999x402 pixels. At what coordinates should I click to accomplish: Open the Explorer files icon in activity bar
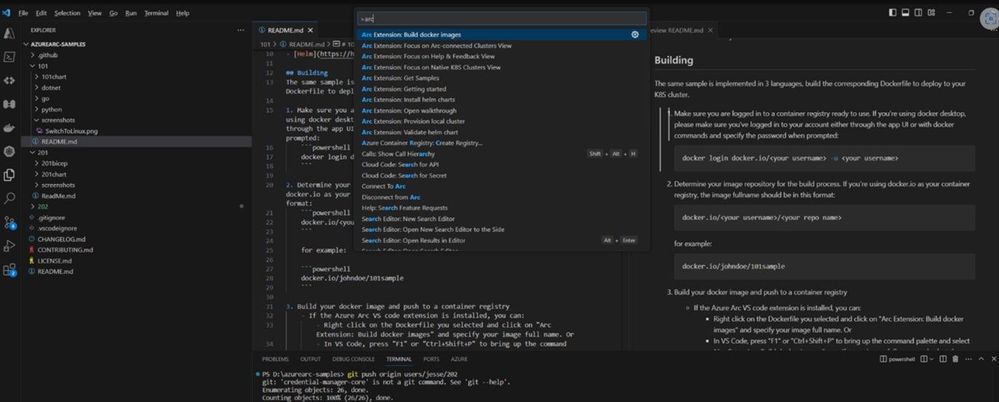tap(10, 175)
